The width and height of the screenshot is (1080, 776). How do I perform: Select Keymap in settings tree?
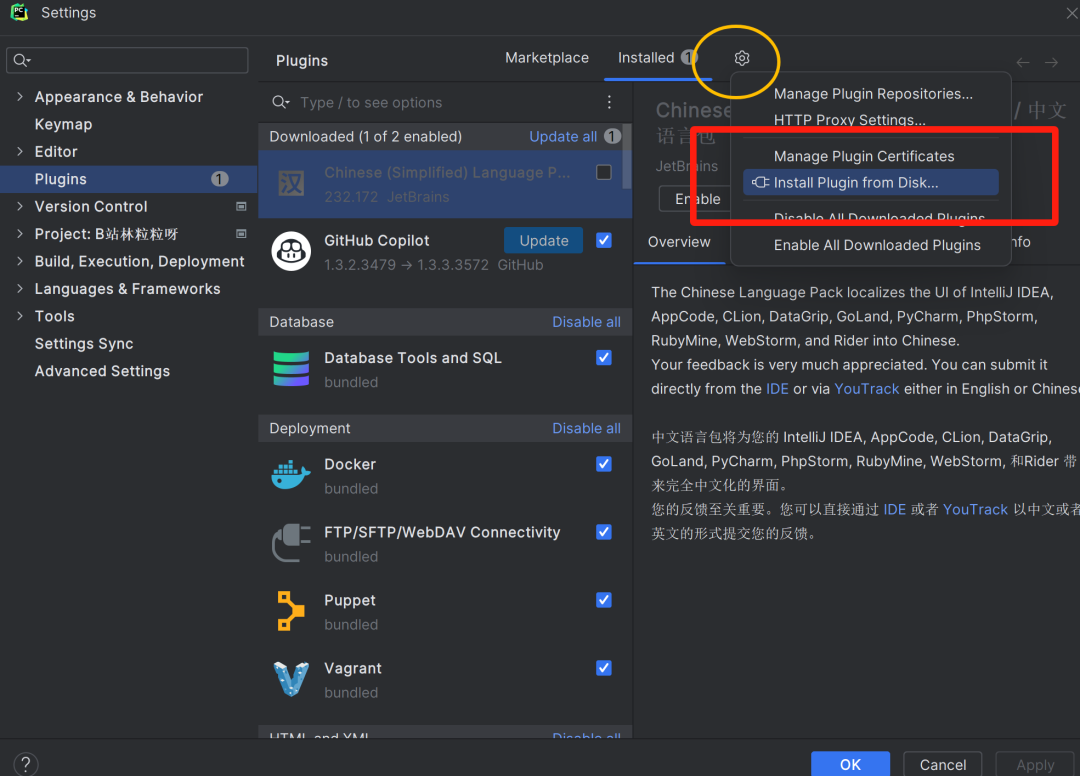coord(63,124)
